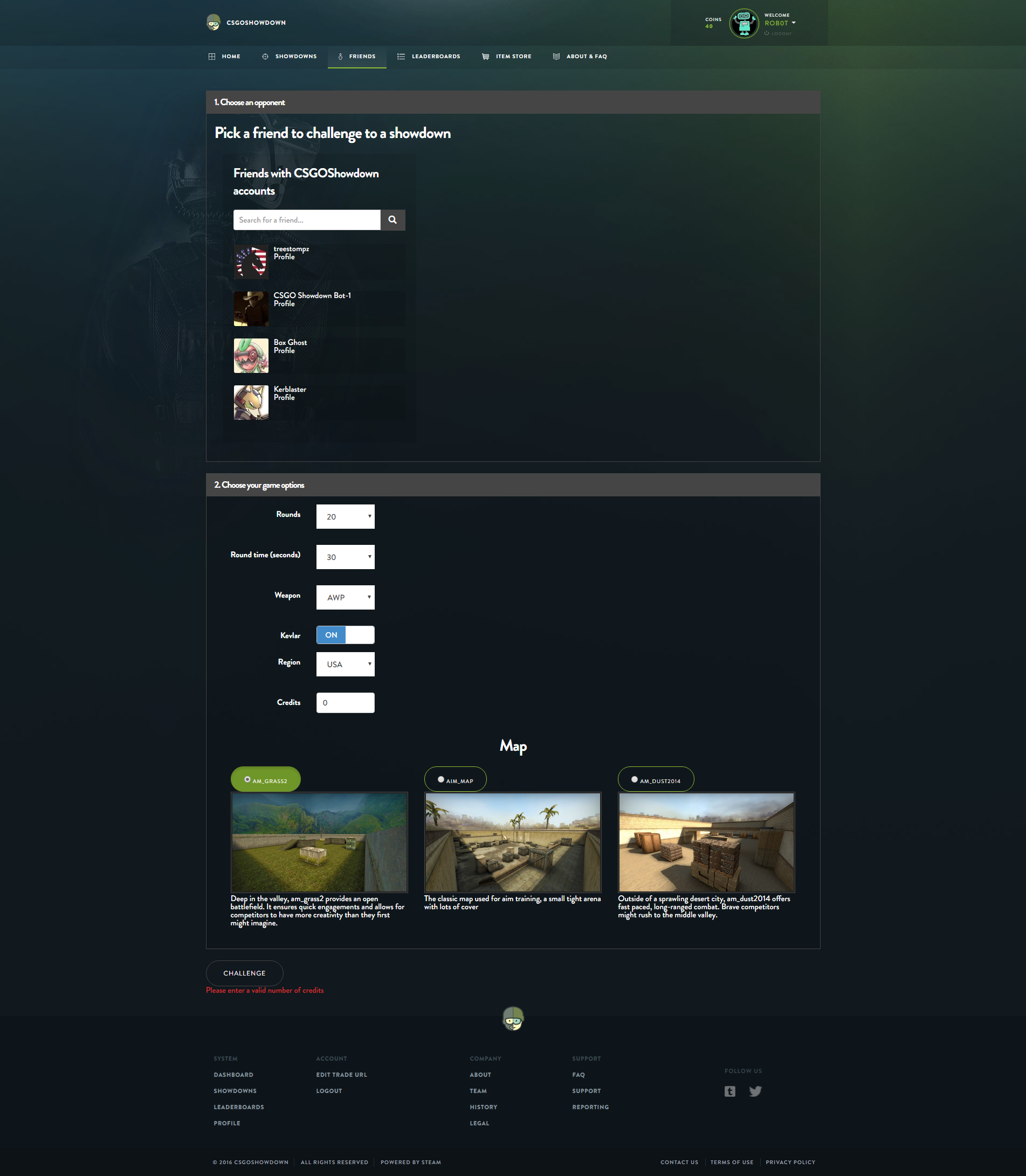Select treestompz avatar image
The height and width of the screenshot is (1176, 1026).
point(251,262)
